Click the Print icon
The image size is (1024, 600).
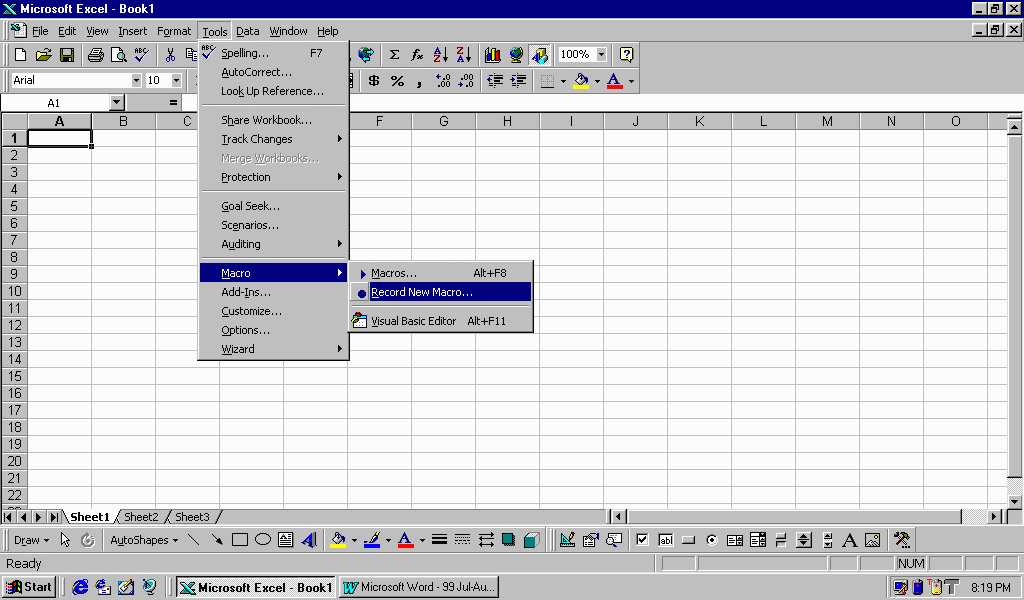pyautogui.click(x=95, y=55)
